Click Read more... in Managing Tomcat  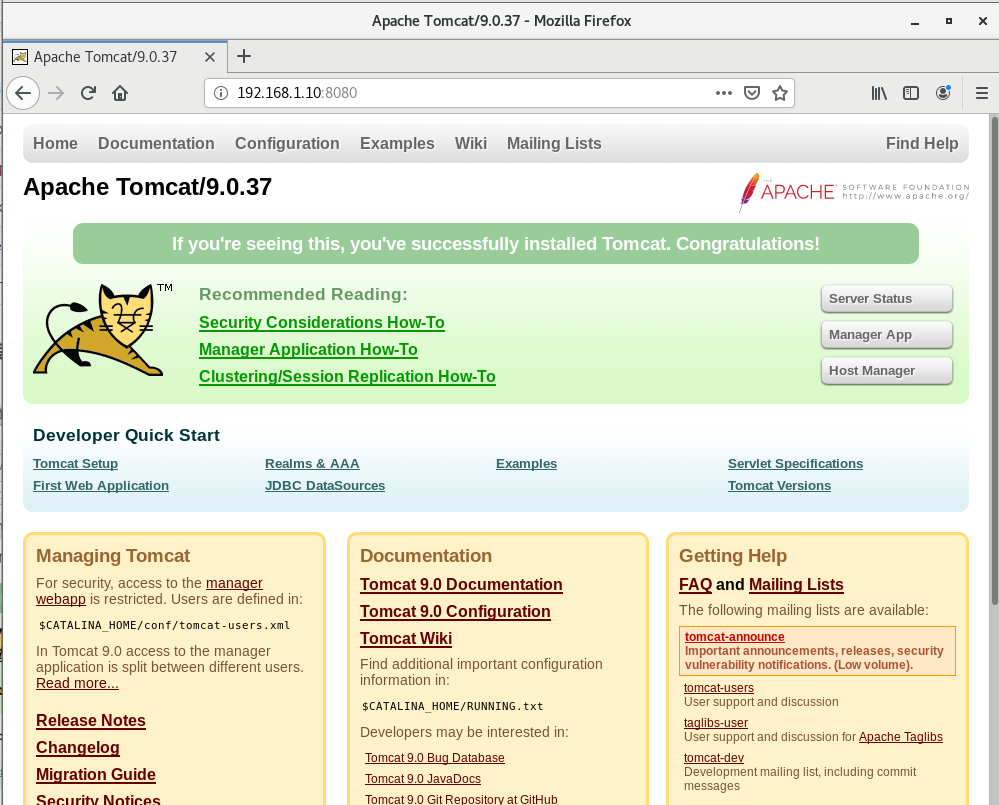pyautogui.click(x=77, y=683)
